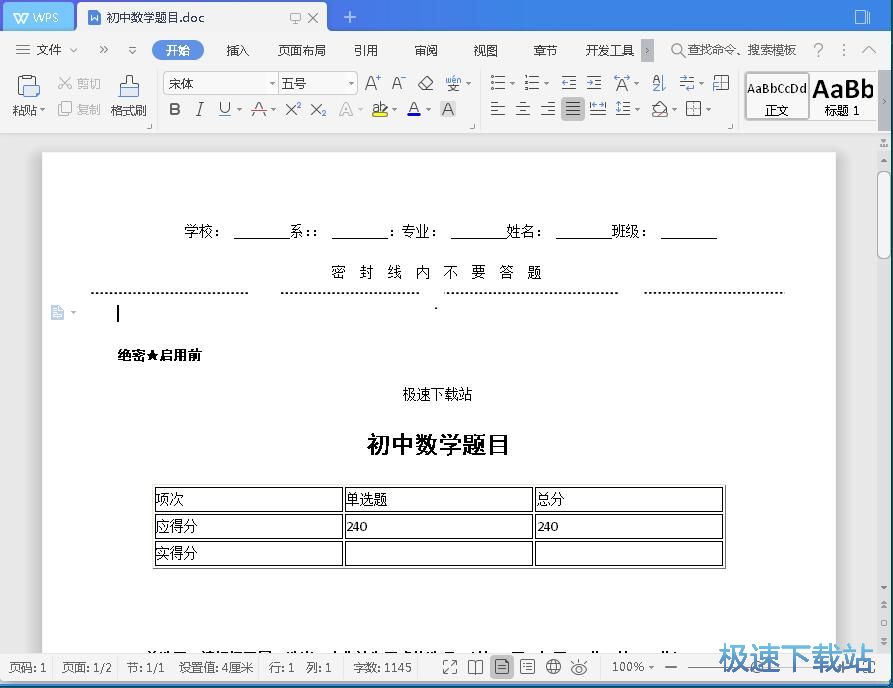Image resolution: width=893 pixels, height=688 pixels.
Task: Apply the 正文 style
Action: coord(777,96)
